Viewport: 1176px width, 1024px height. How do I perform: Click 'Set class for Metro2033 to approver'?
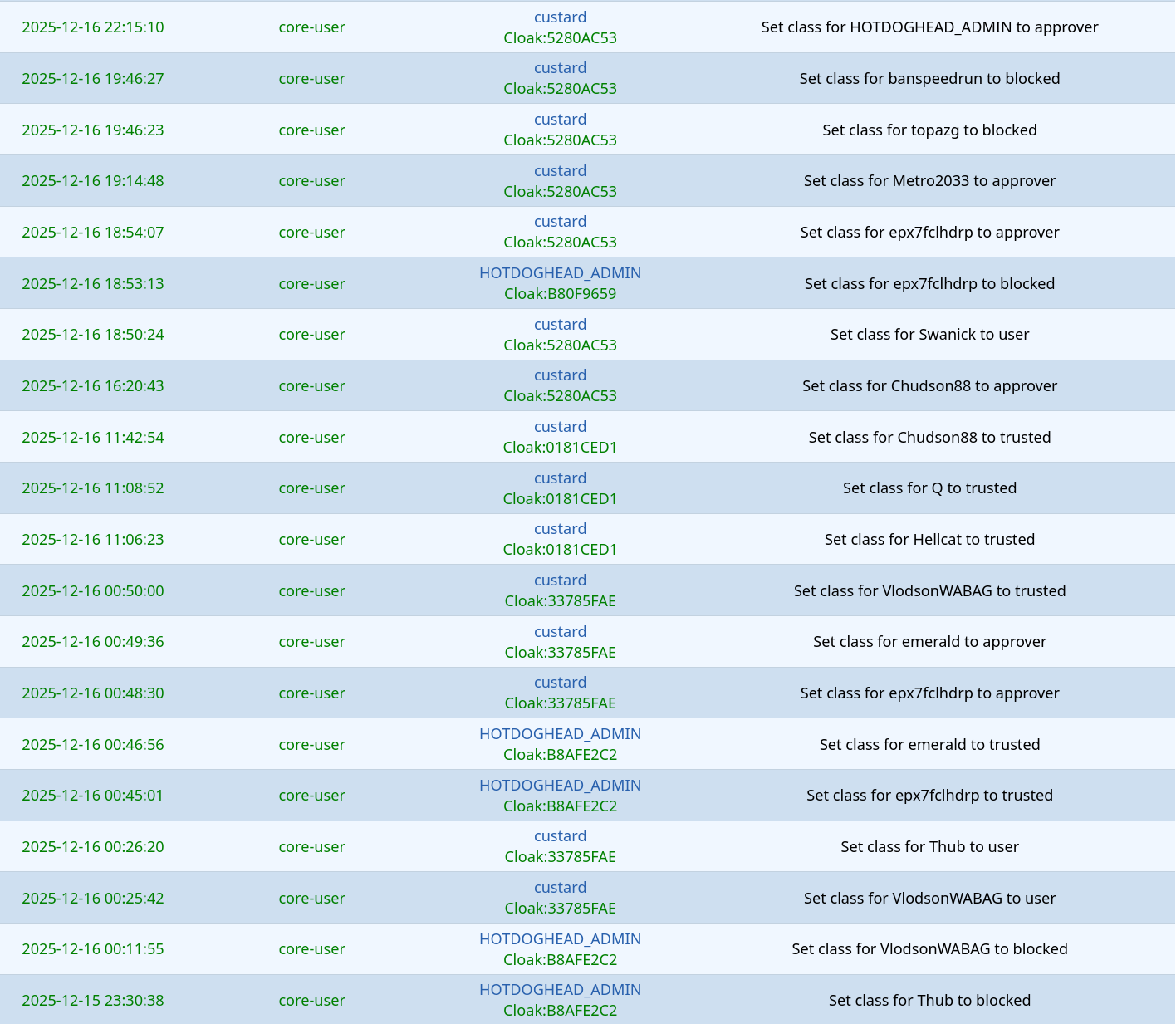929,181
